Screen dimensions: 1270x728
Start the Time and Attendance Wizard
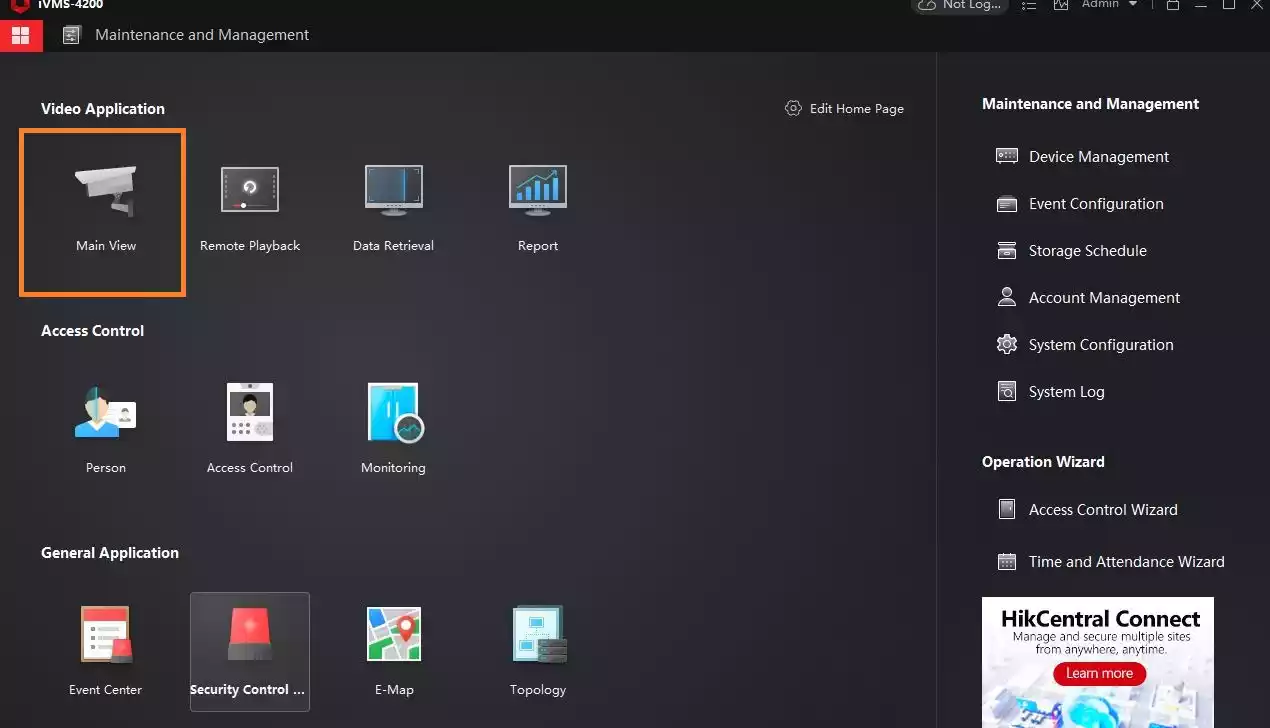tap(1125, 562)
